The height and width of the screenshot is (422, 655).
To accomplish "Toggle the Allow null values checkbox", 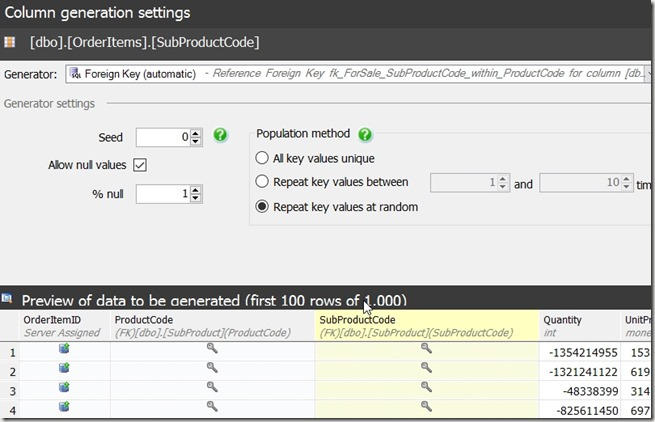I will [140, 165].
